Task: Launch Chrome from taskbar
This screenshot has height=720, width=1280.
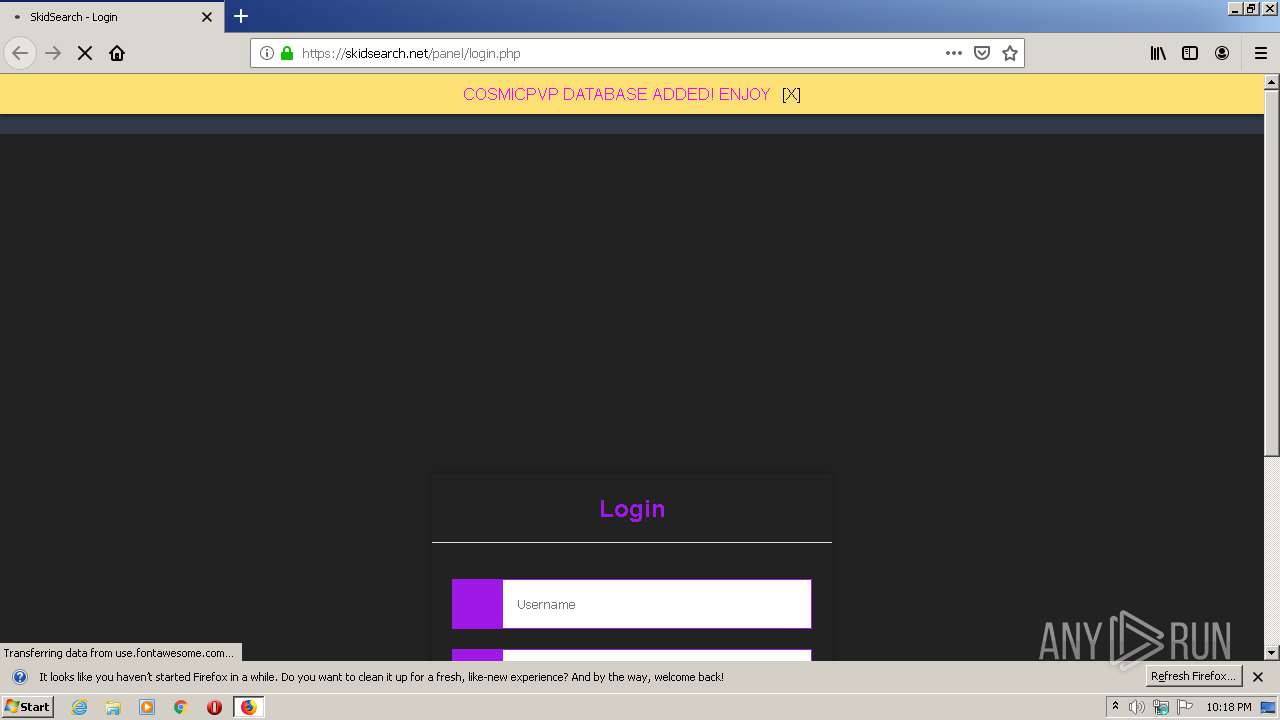Action: (181, 707)
